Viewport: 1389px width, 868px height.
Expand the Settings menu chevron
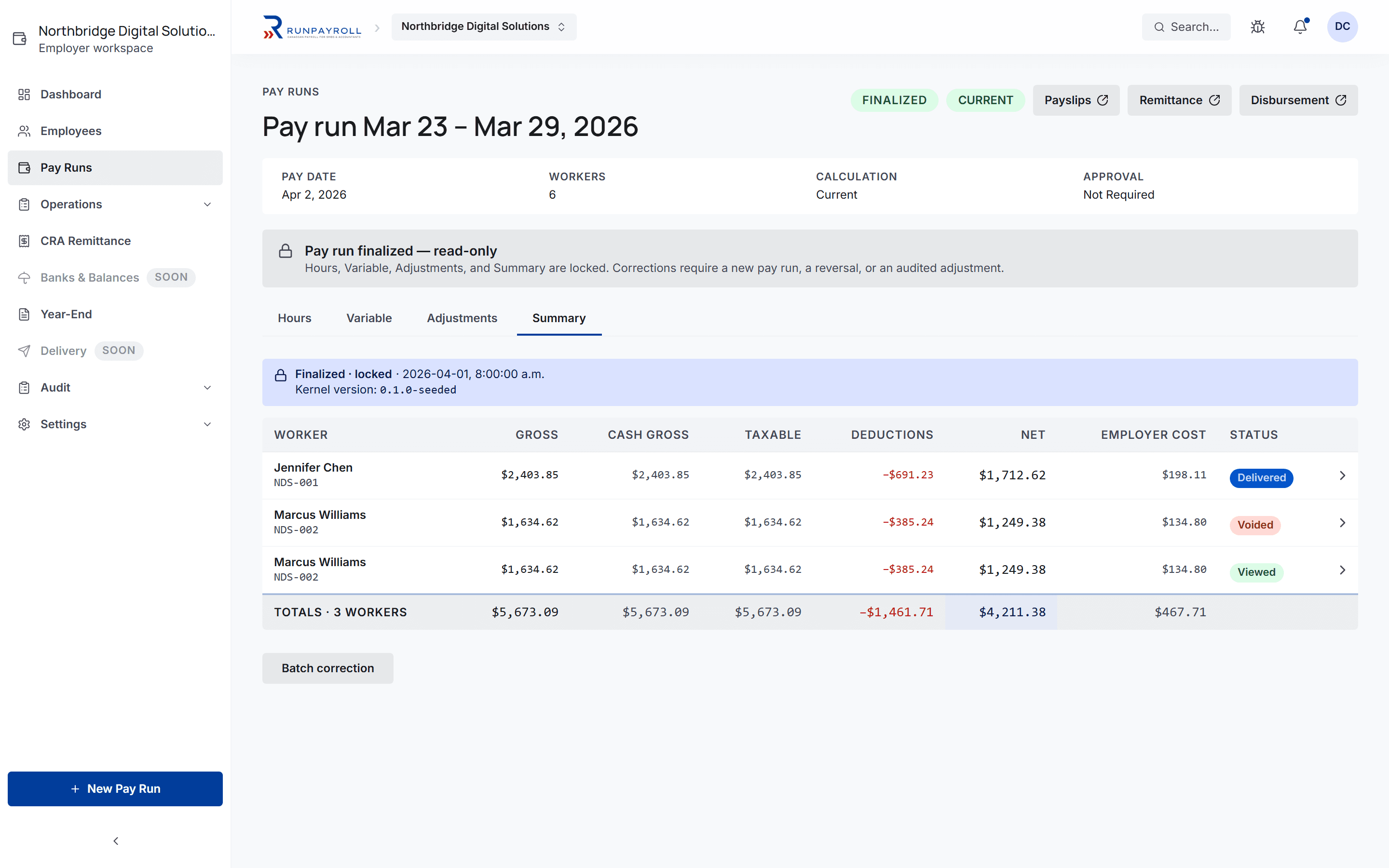point(207,424)
